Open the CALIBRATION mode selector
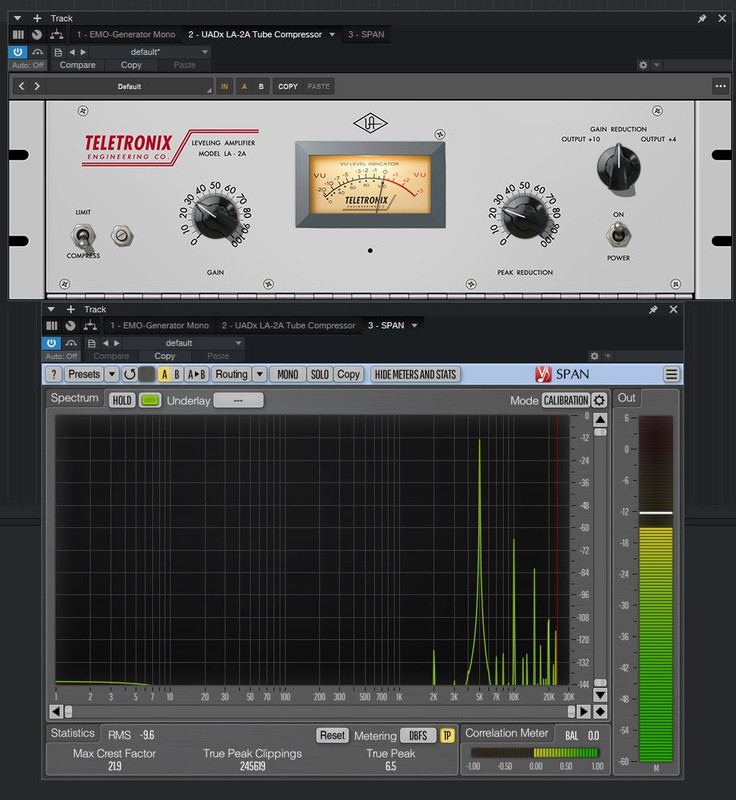This screenshot has height=800, width=736. point(566,401)
